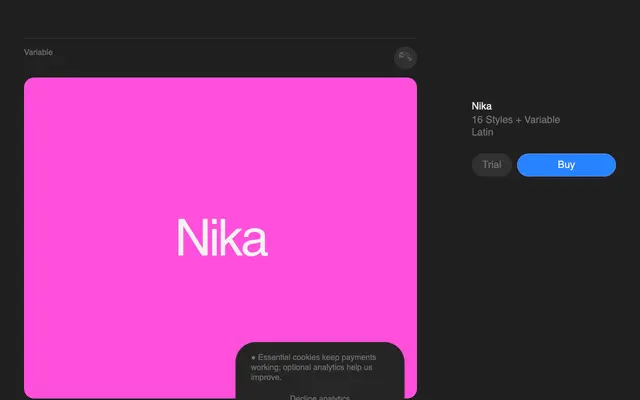Click the Nika font family title
This screenshot has width=640, height=400.
pos(482,106)
